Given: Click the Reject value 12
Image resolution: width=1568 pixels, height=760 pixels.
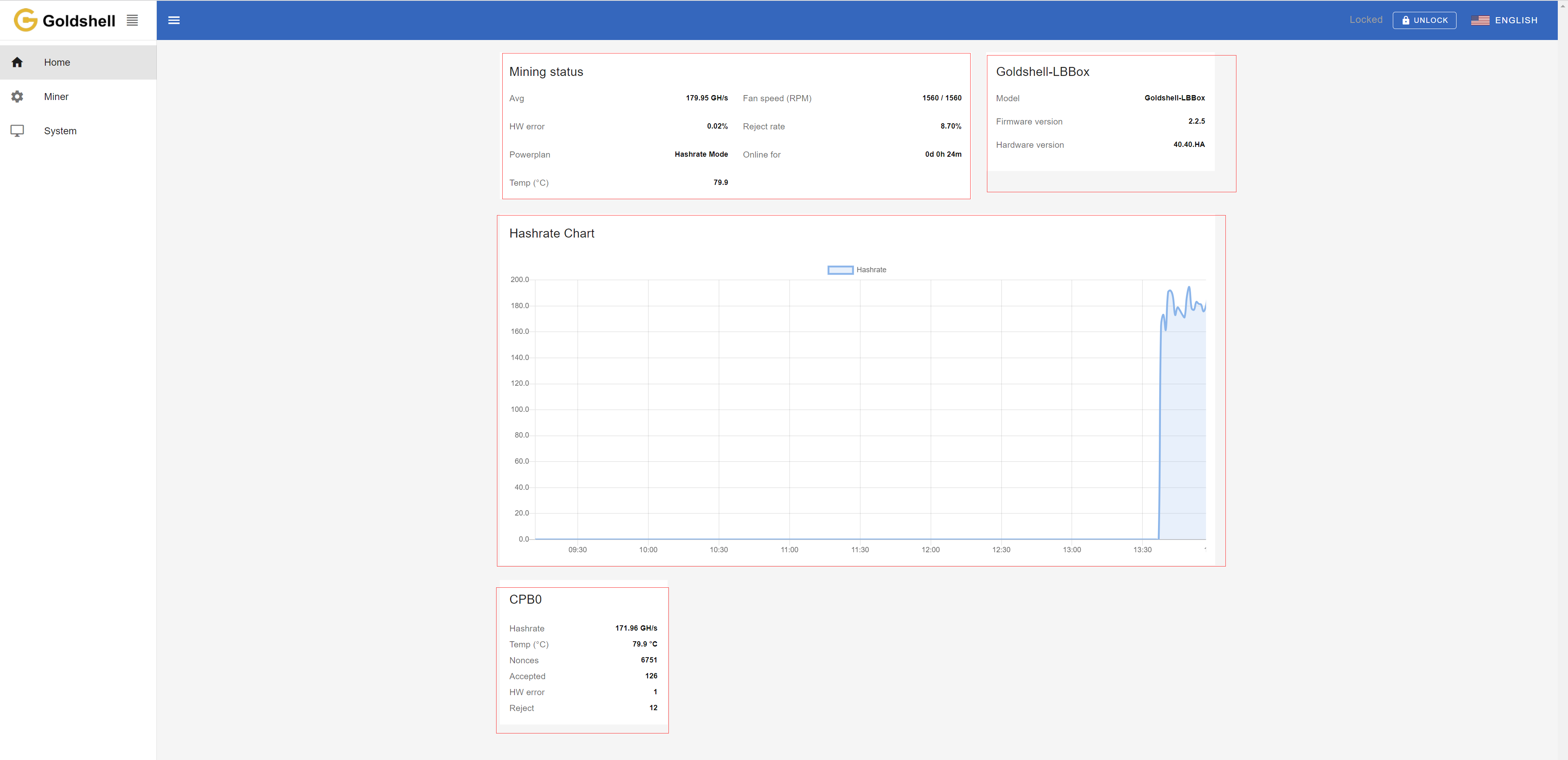Looking at the screenshot, I should pyautogui.click(x=653, y=708).
